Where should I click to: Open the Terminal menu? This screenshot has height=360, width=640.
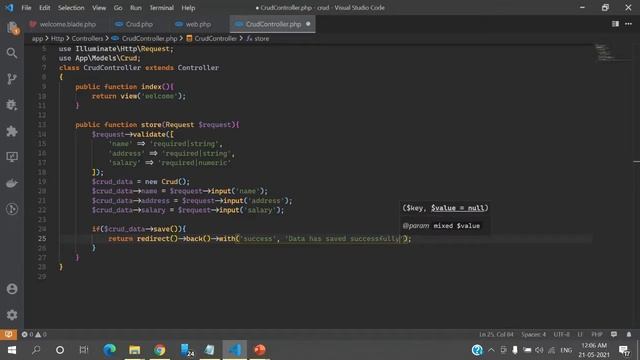(162, 8)
